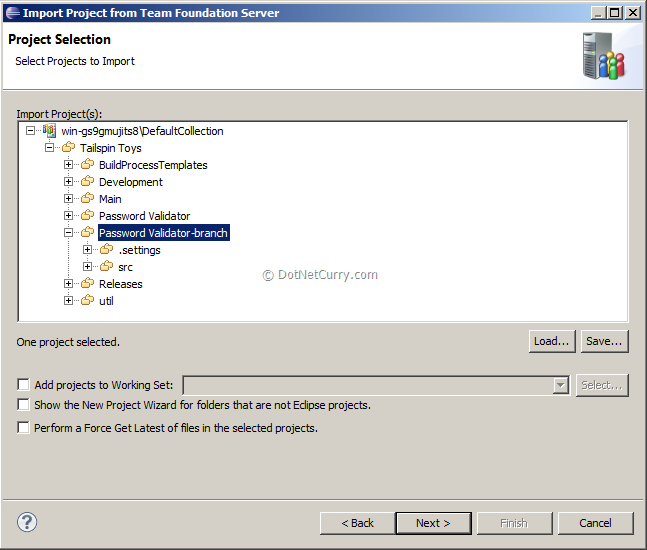Cancel the import wizard
This screenshot has height=550, width=647.
(595, 523)
